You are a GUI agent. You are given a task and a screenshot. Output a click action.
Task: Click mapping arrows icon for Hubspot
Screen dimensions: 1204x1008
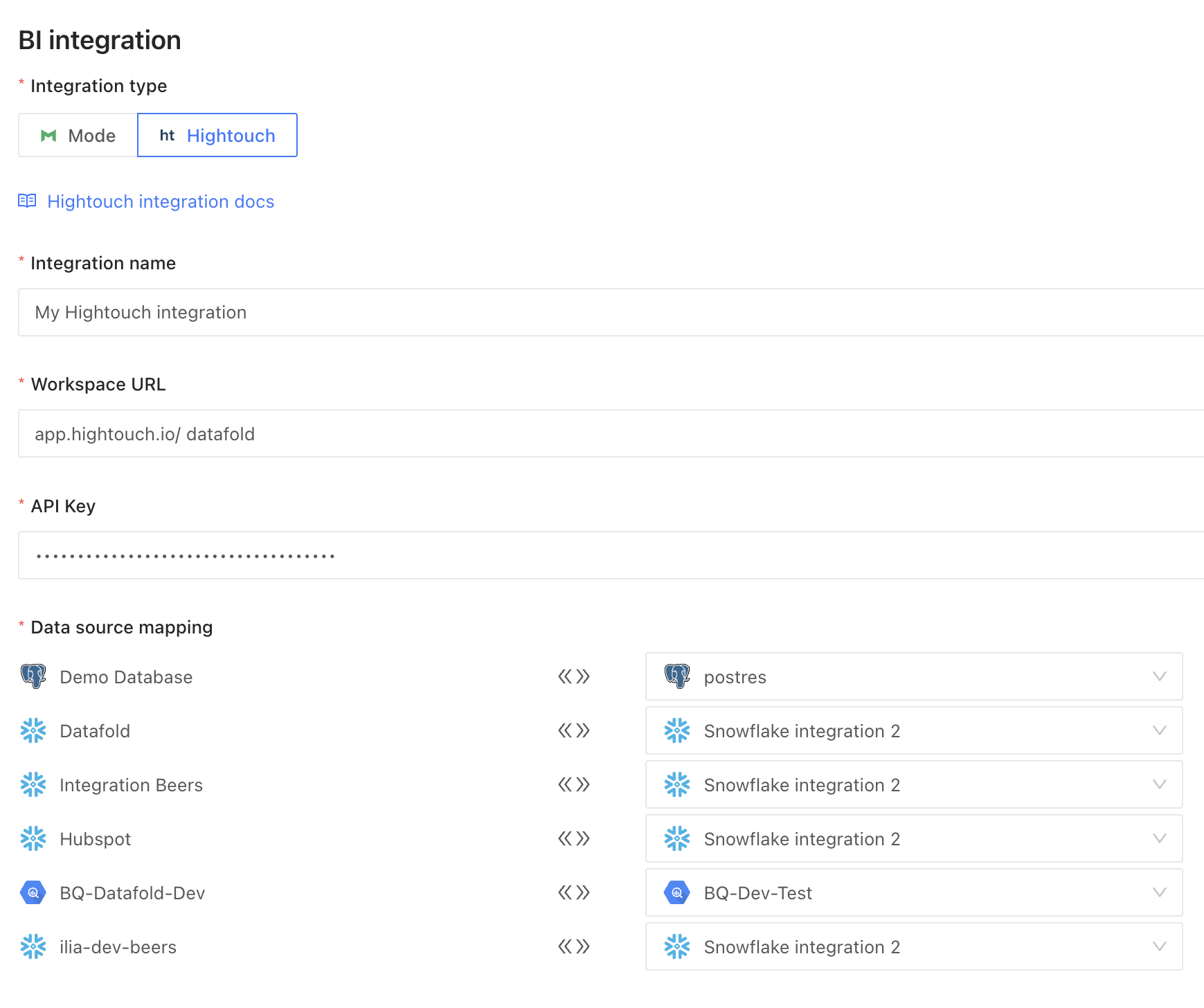click(574, 838)
